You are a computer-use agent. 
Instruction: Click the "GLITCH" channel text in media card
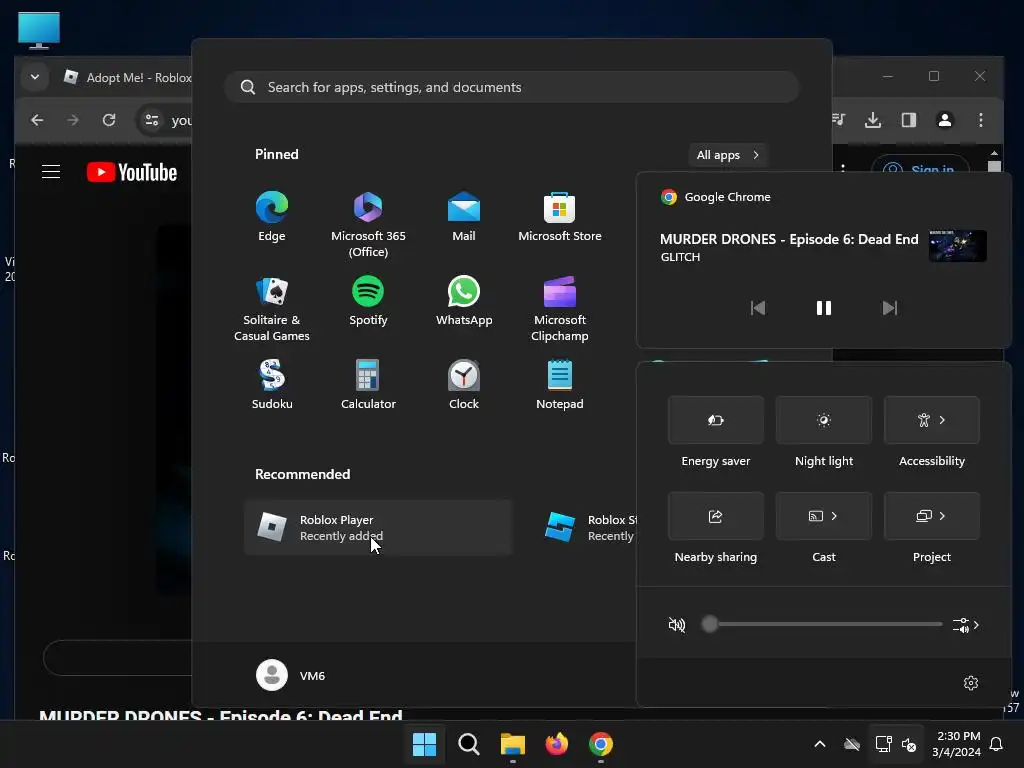click(x=680, y=257)
